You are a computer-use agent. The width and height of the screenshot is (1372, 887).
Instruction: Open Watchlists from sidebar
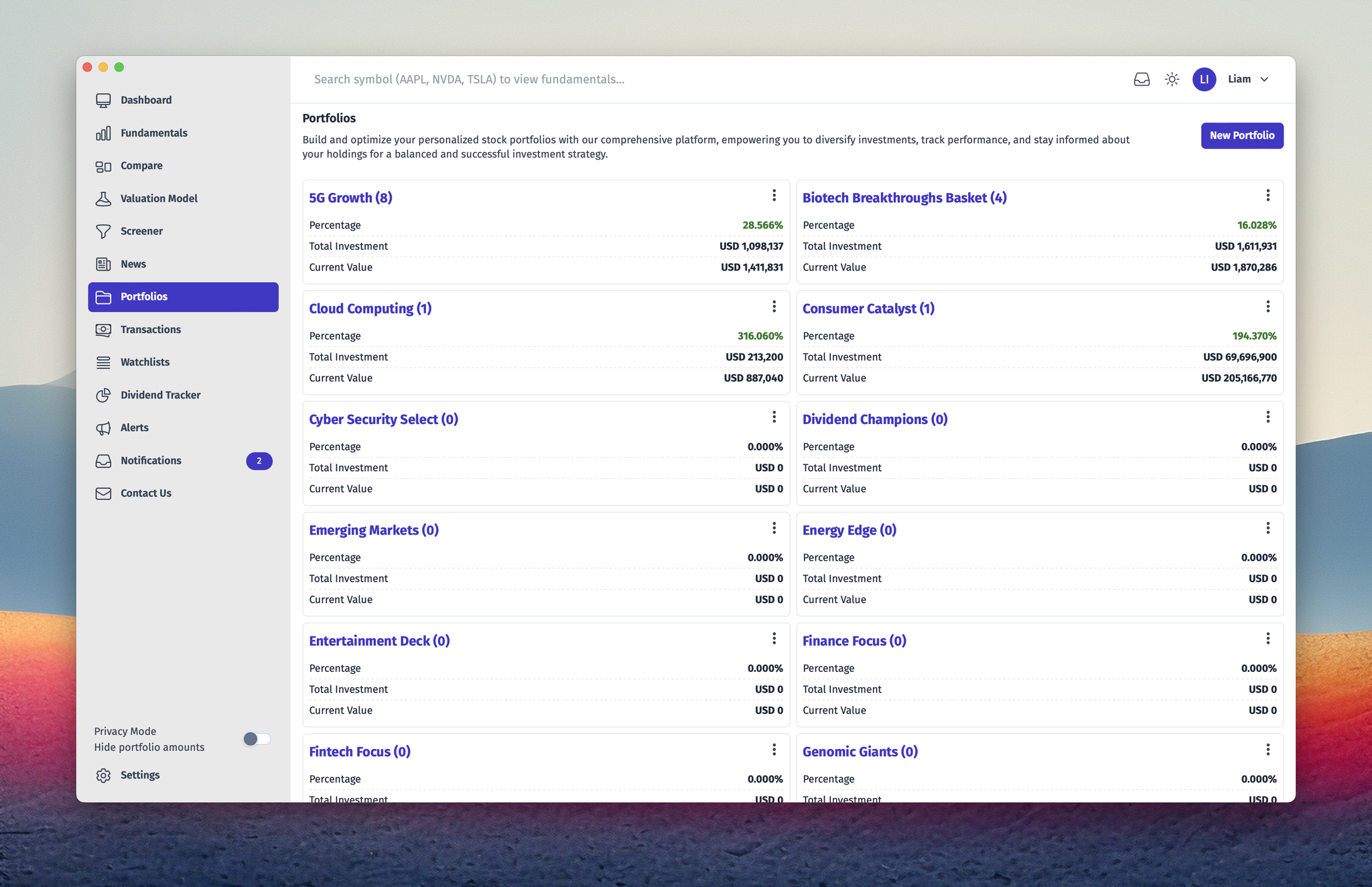pos(183,362)
